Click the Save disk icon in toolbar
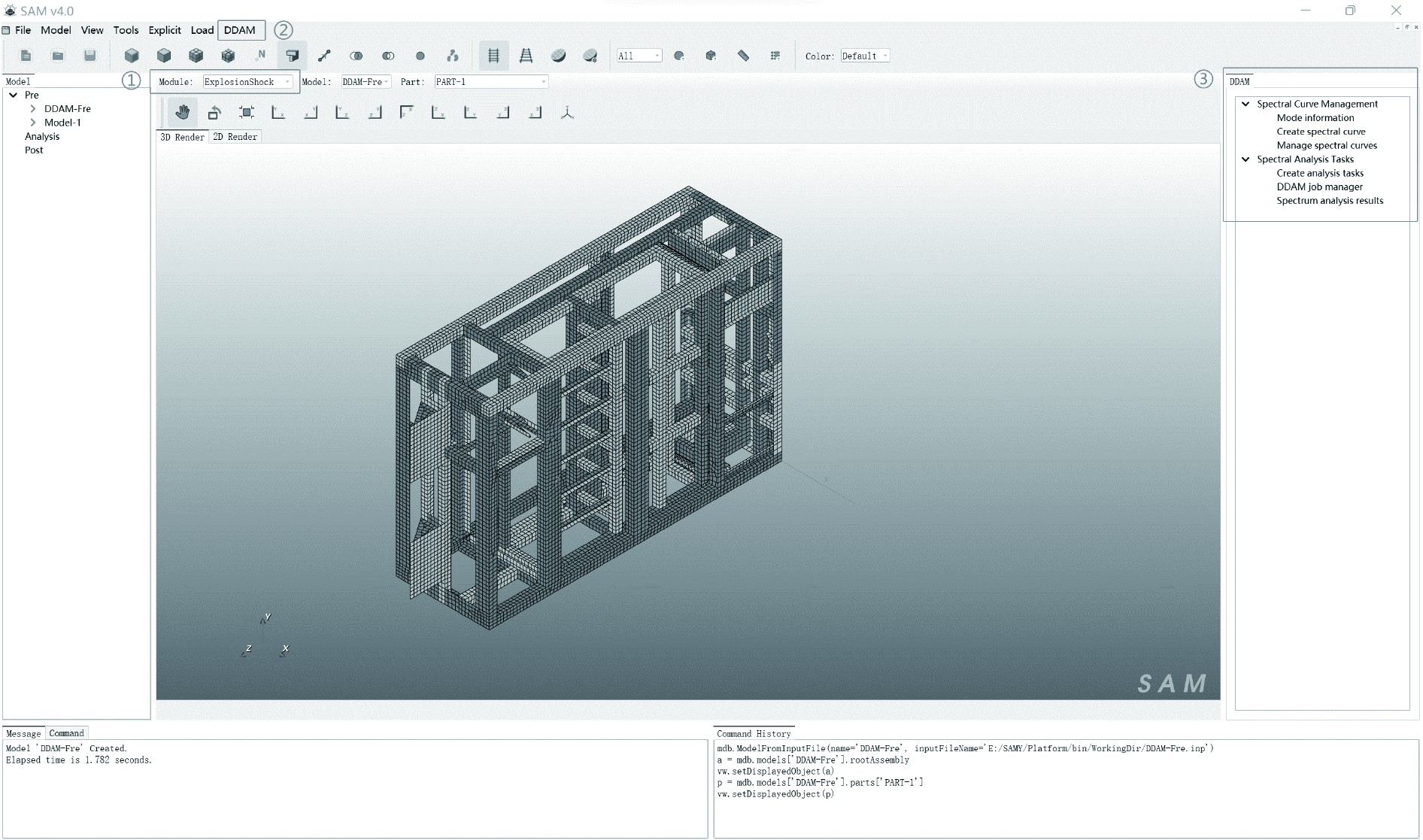 point(90,56)
